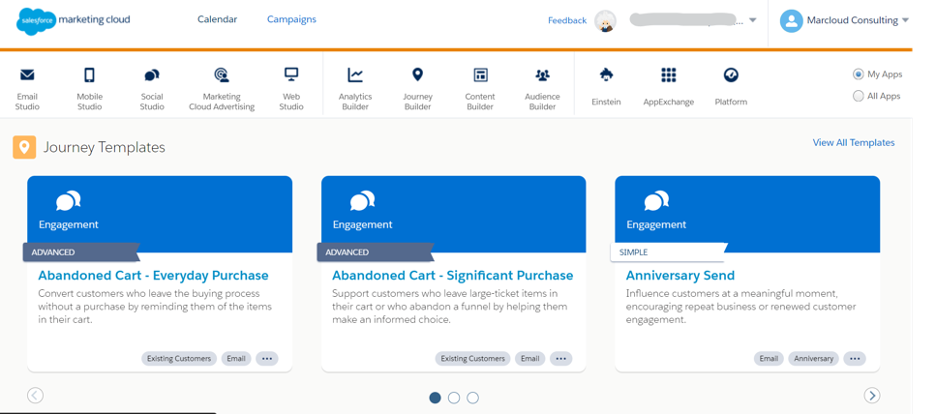Open Marketing Cloud Advertising app

221,89
